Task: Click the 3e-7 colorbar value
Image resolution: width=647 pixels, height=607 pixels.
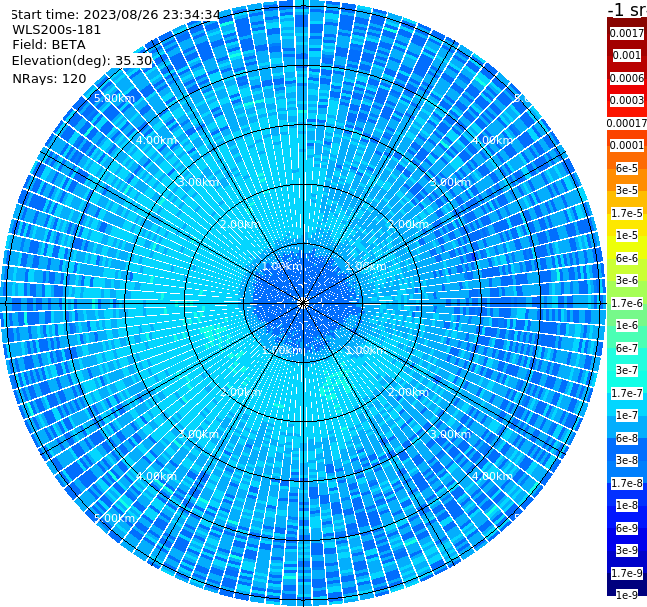Action: pos(627,370)
